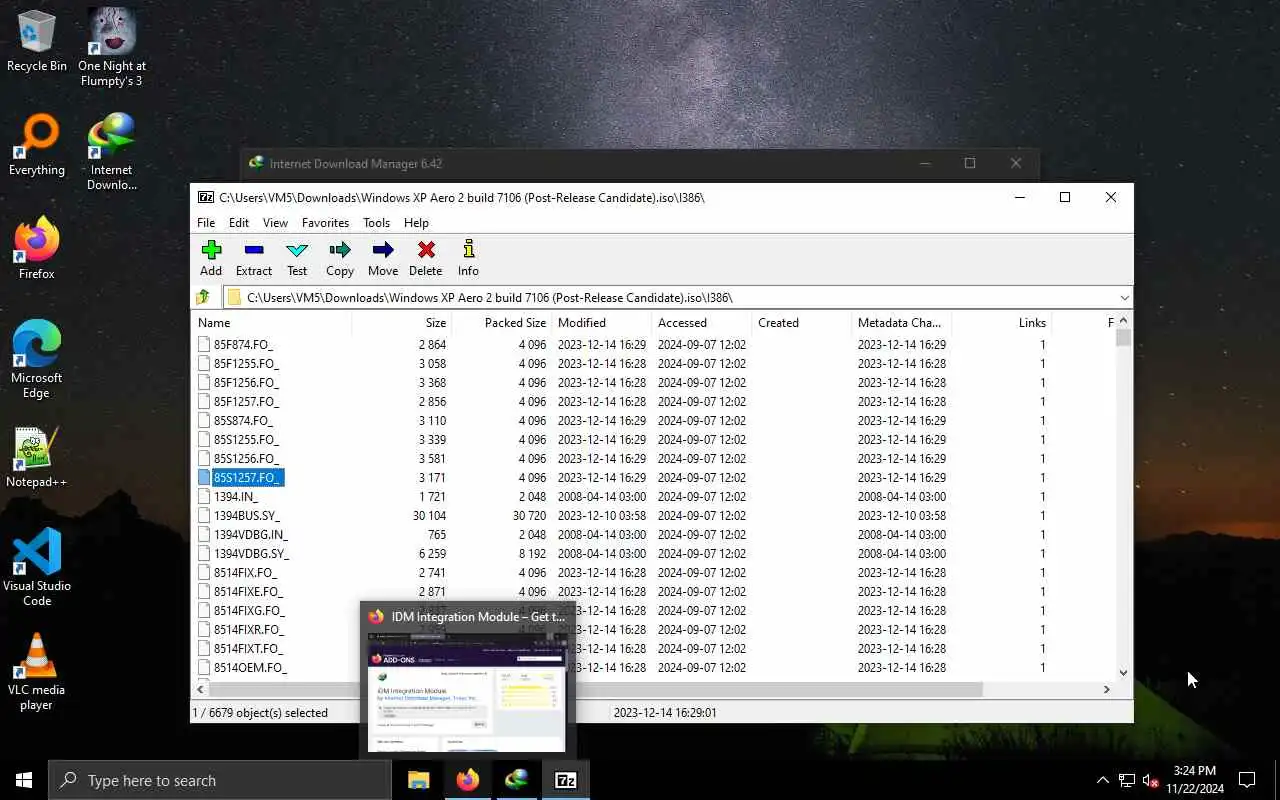
Task: Expand the address bar path dropdown
Action: (1124, 297)
